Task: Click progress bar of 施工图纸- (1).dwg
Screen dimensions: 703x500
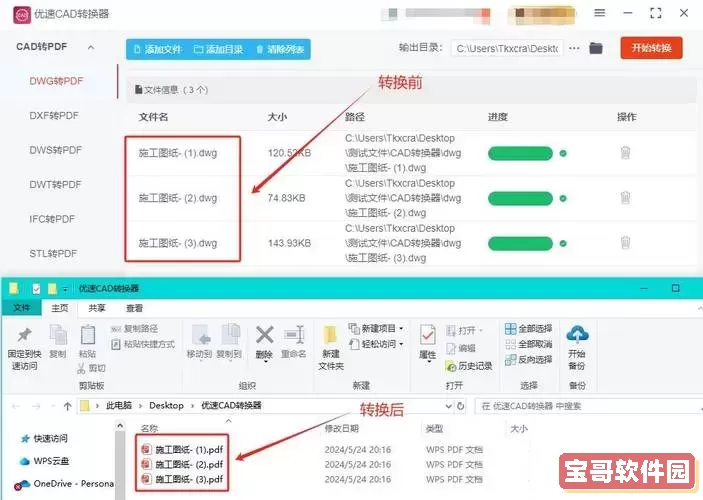Action: 520,153
